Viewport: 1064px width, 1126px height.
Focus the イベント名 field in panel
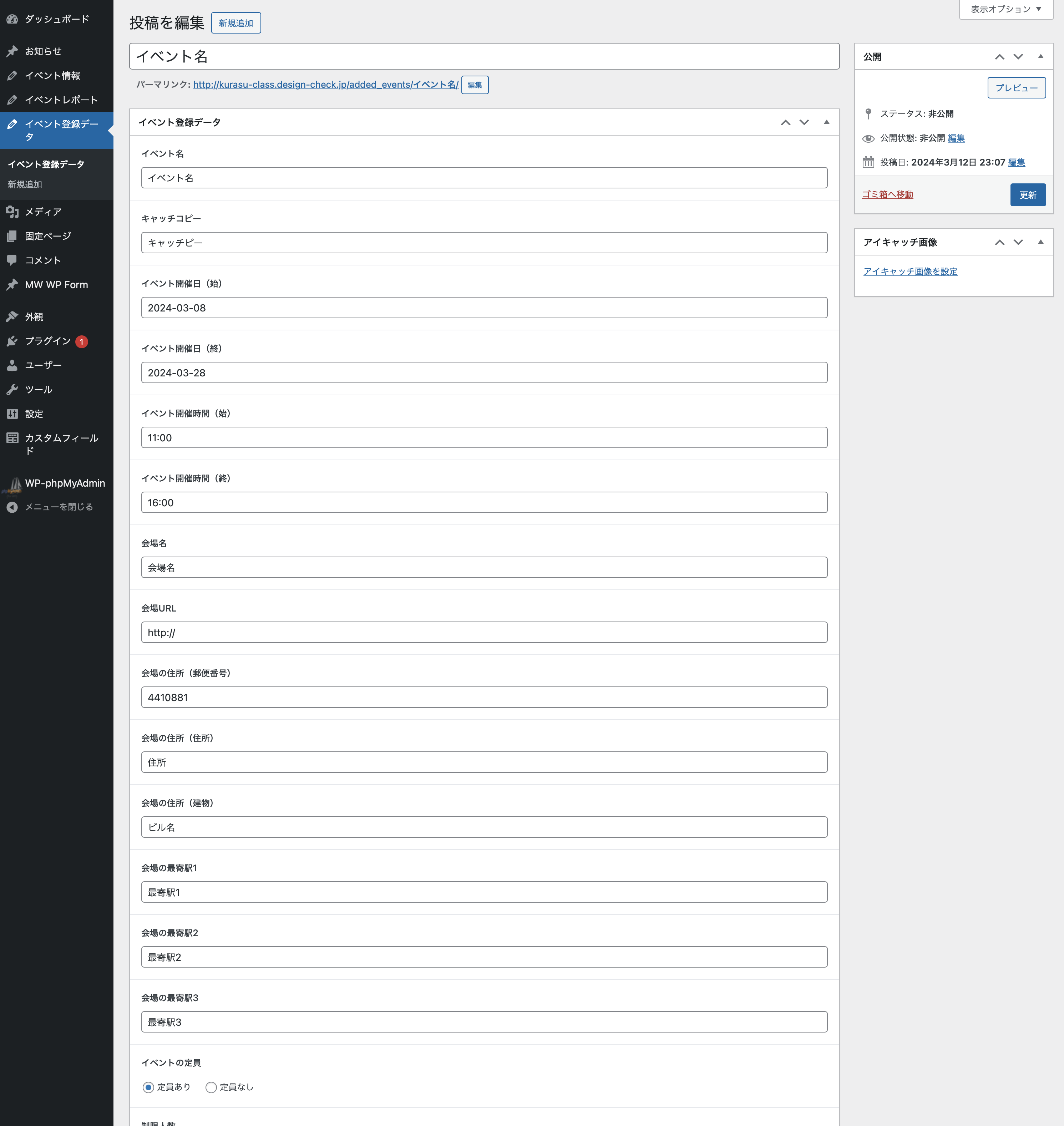484,178
